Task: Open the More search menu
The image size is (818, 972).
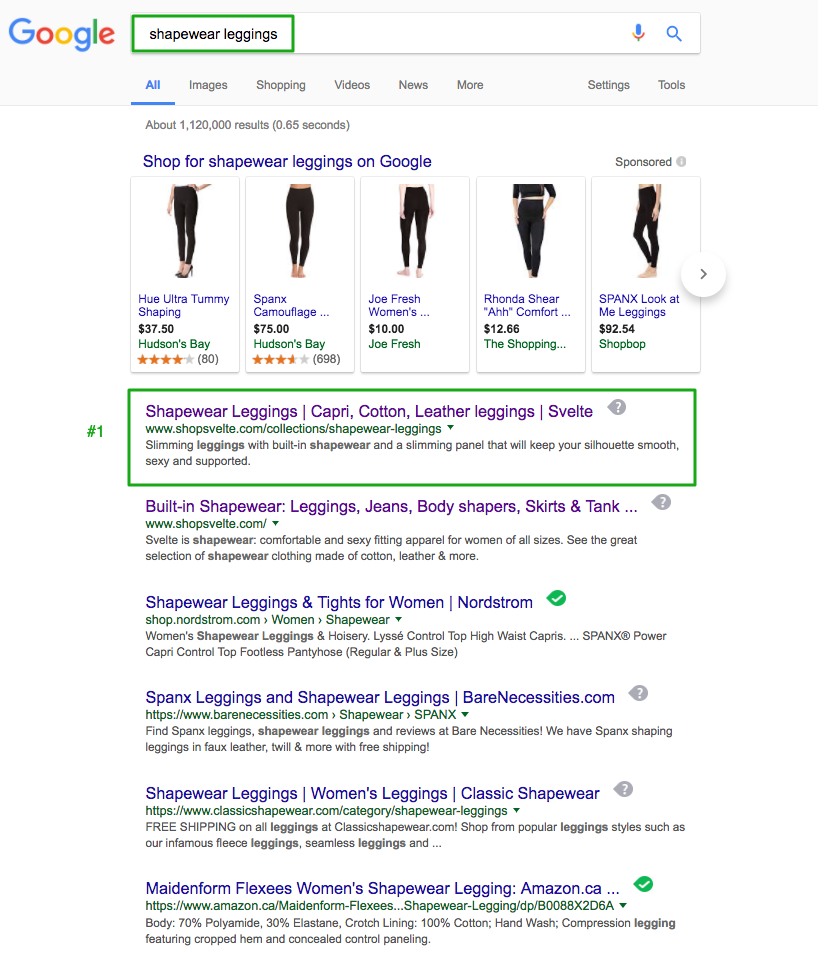Action: click(x=470, y=85)
